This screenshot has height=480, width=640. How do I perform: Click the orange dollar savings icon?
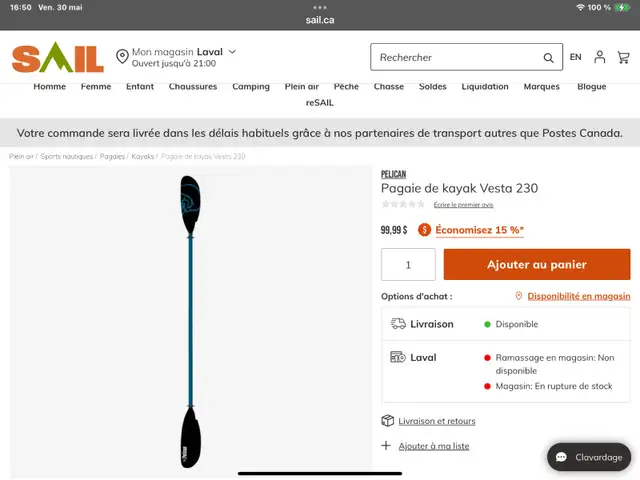pos(424,230)
